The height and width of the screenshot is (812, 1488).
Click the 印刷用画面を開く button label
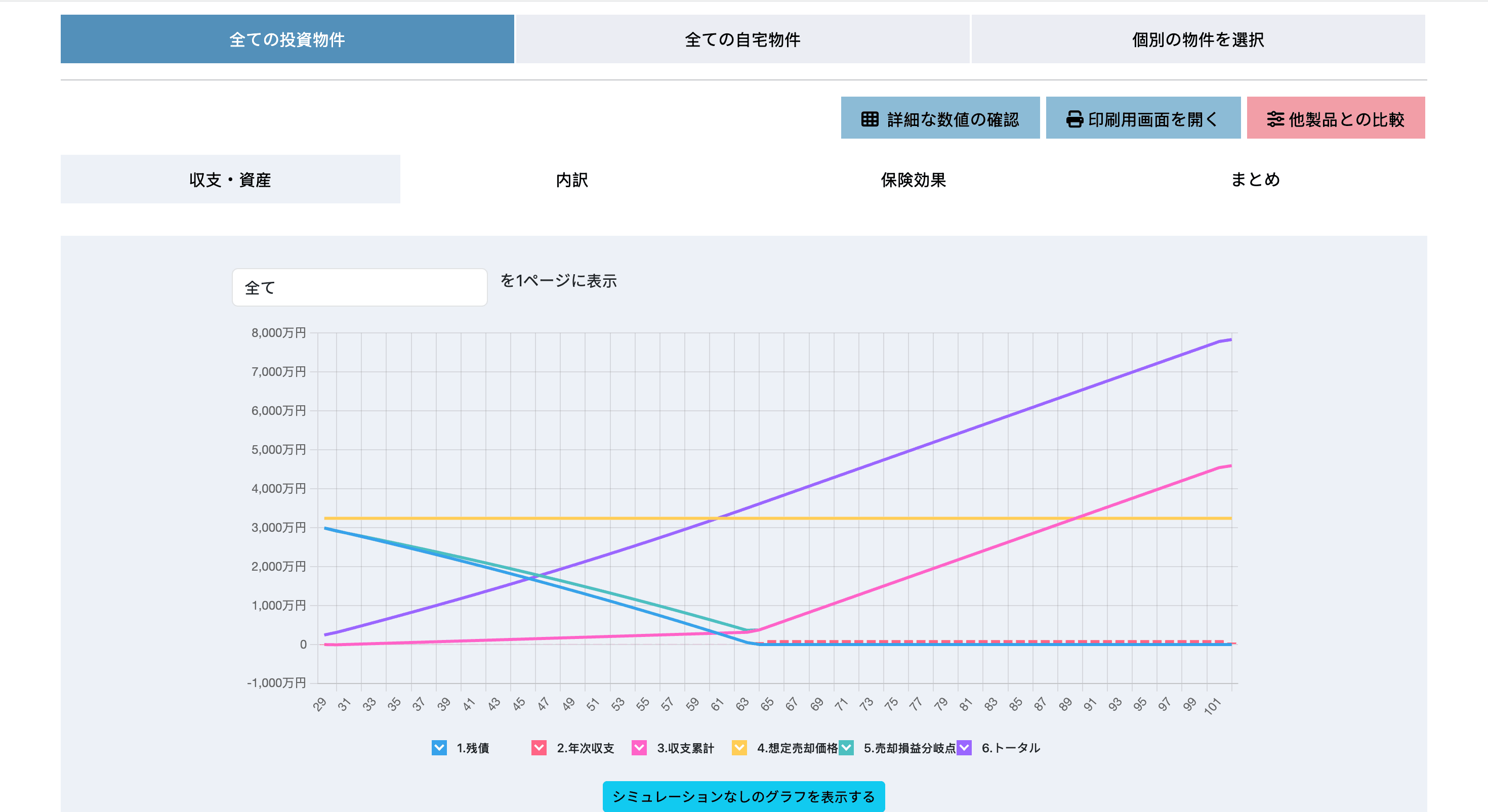[1153, 119]
